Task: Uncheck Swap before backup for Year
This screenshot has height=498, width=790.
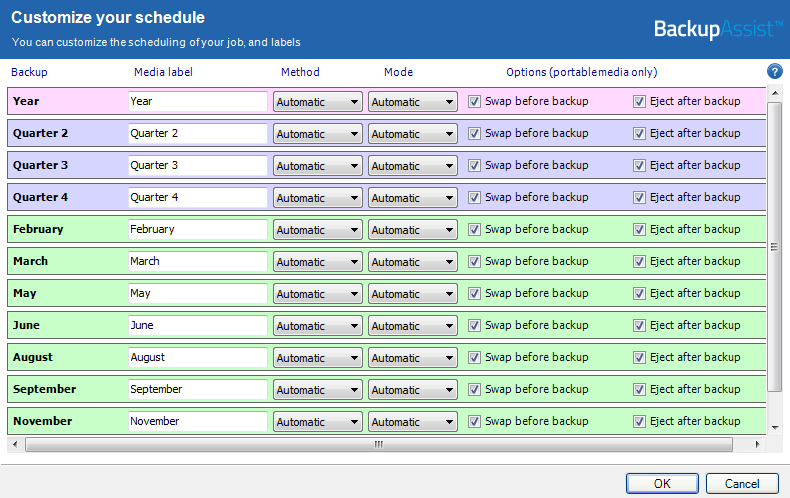Action: coord(475,101)
